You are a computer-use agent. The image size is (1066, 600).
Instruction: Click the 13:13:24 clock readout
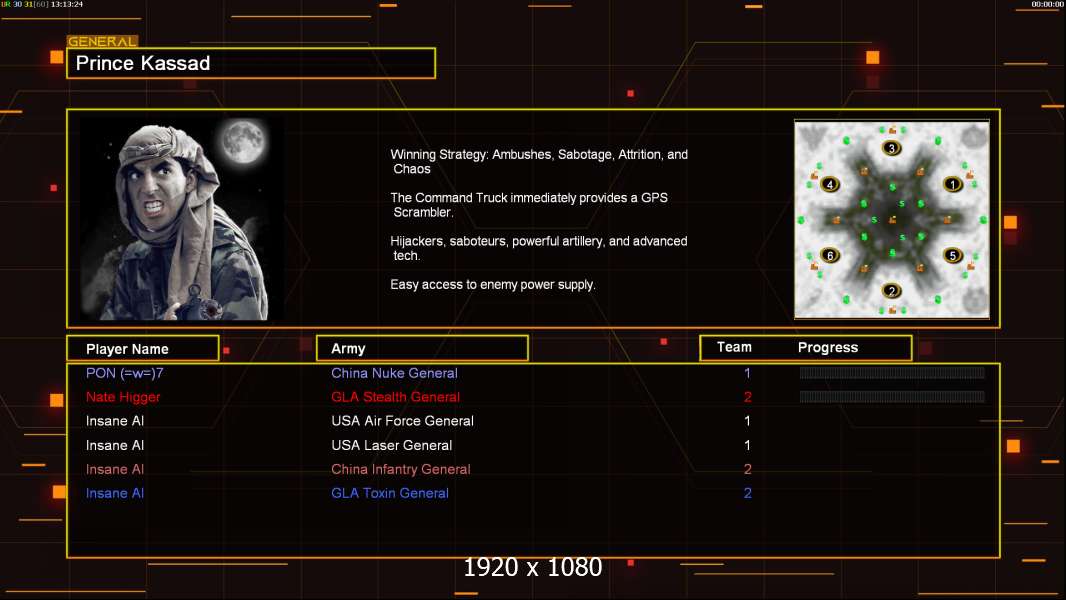tap(67, 4)
